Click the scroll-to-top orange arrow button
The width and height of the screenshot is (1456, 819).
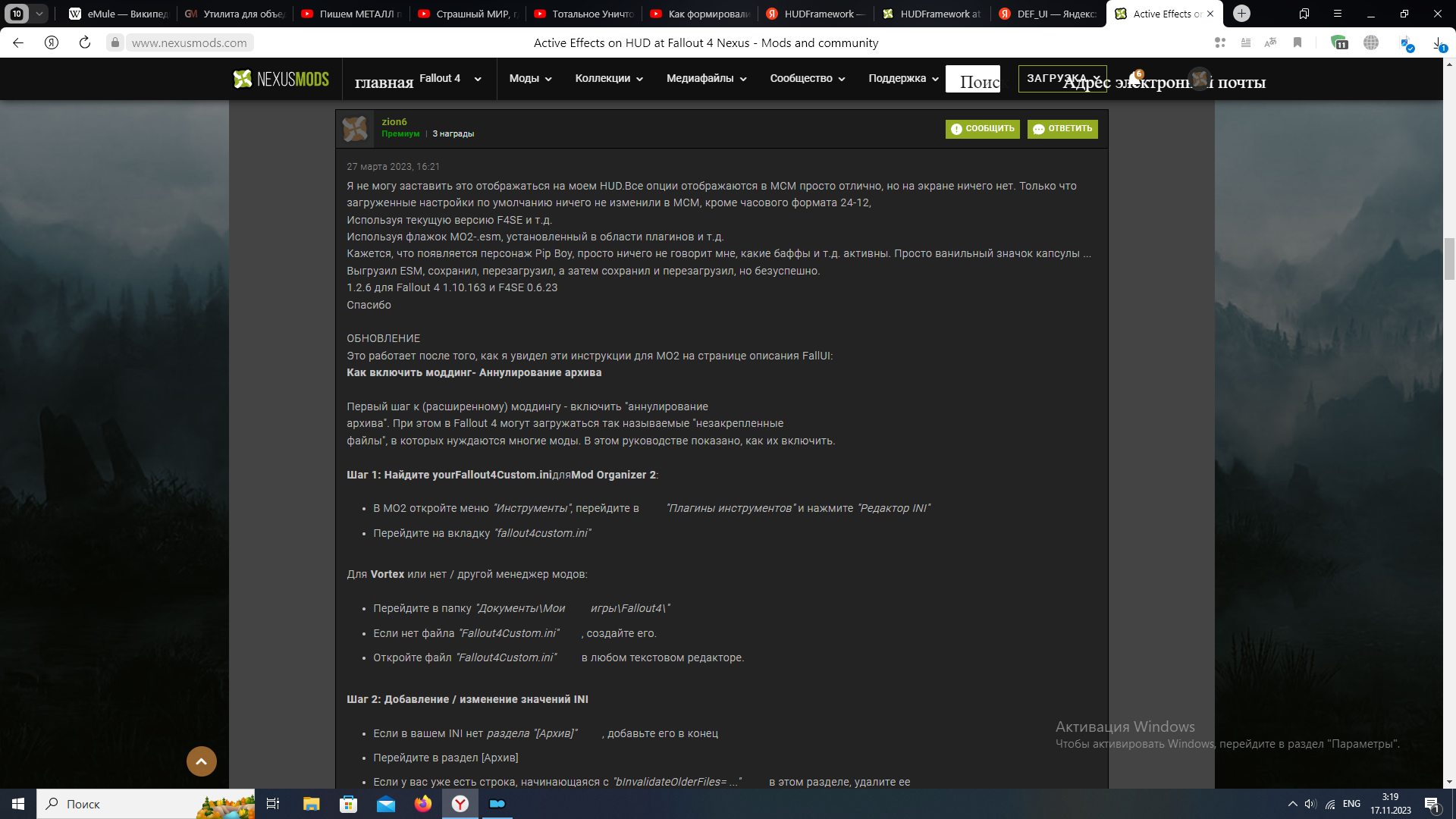[202, 761]
